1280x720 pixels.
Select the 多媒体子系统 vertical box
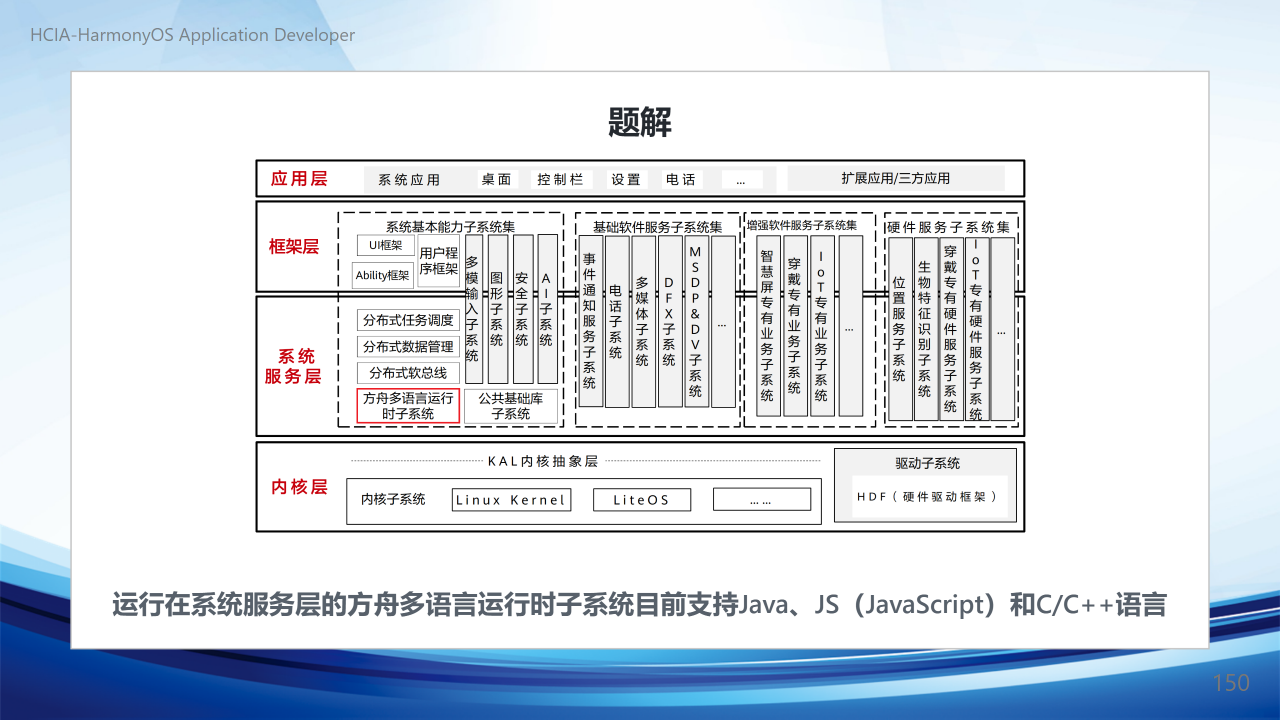(x=643, y=321)
